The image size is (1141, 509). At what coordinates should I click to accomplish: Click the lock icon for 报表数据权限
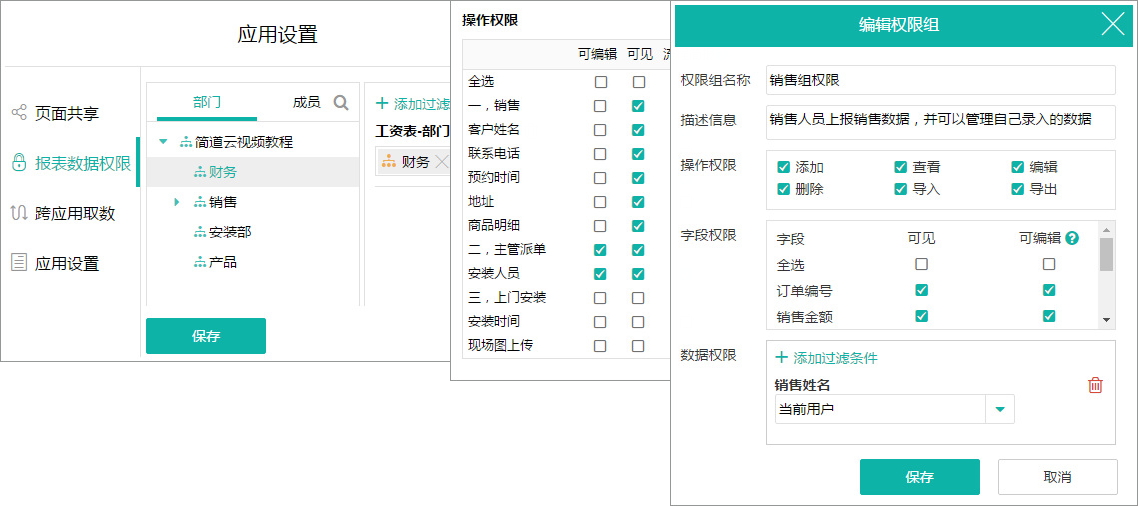(x=18, y=163)
